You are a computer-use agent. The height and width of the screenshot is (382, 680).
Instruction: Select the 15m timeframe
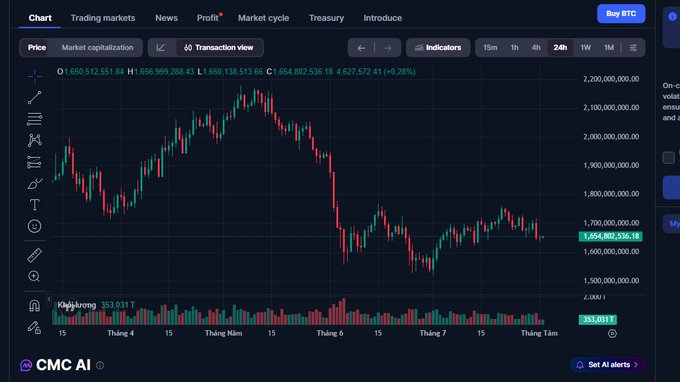tap(490, 48)
